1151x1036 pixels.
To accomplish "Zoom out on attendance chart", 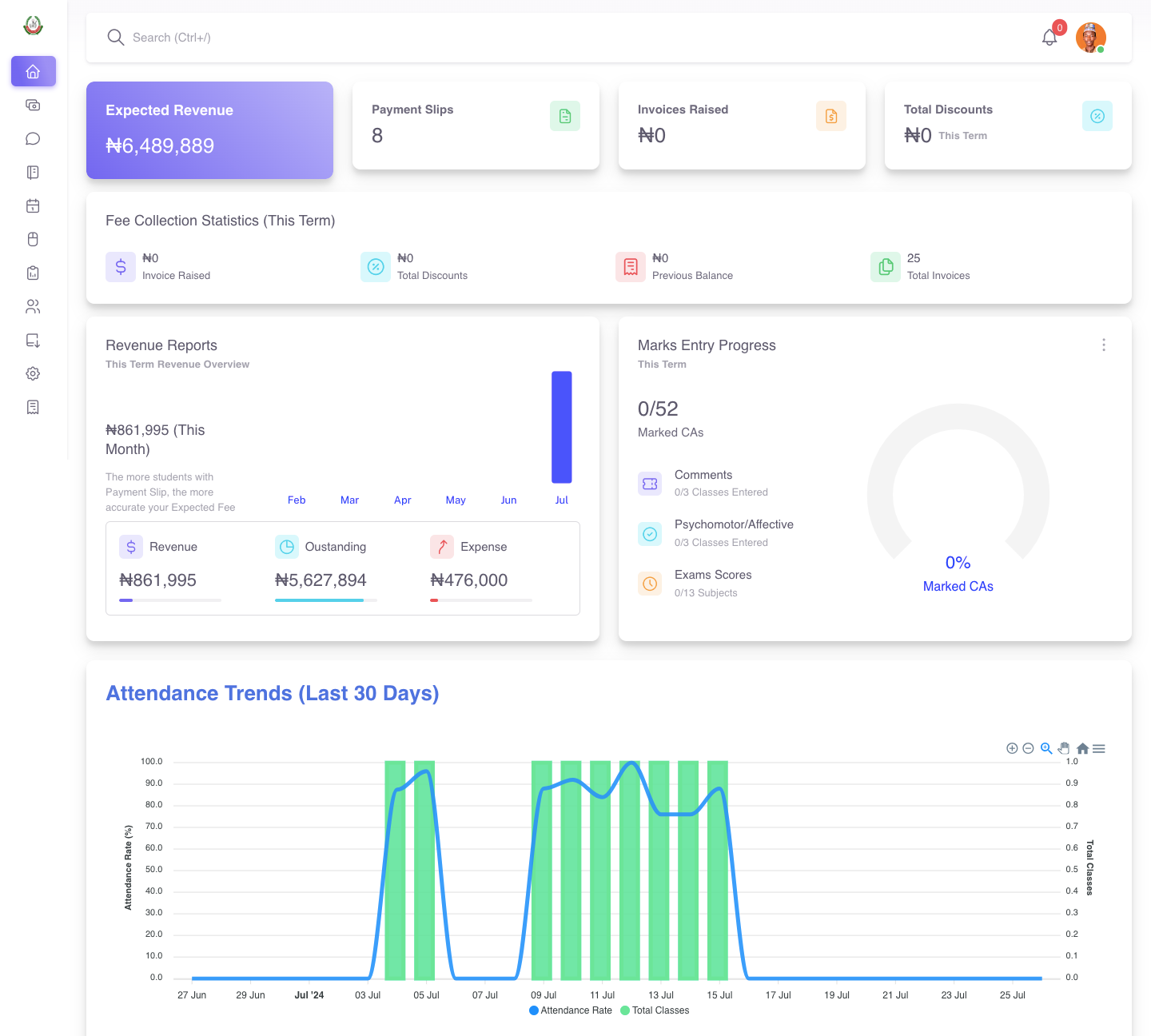I will [x=1029, y=748].
